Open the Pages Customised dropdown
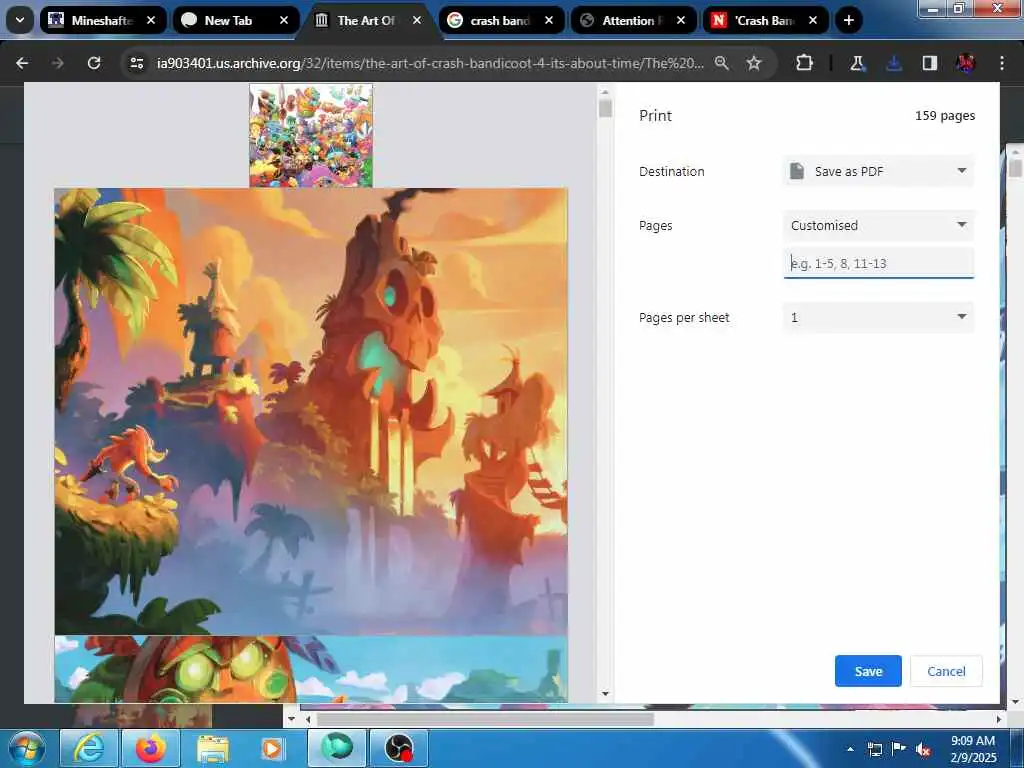 point(878,225)
